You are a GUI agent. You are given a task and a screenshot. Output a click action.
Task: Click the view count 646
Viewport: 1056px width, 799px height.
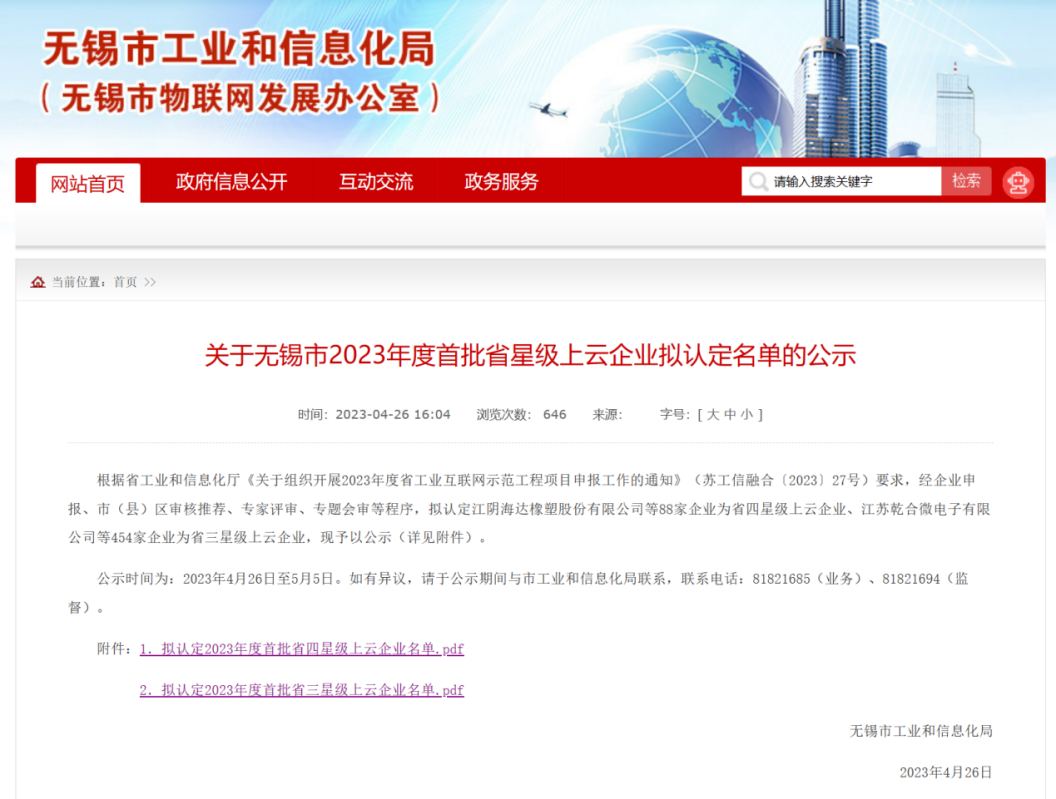click(554, 414)
